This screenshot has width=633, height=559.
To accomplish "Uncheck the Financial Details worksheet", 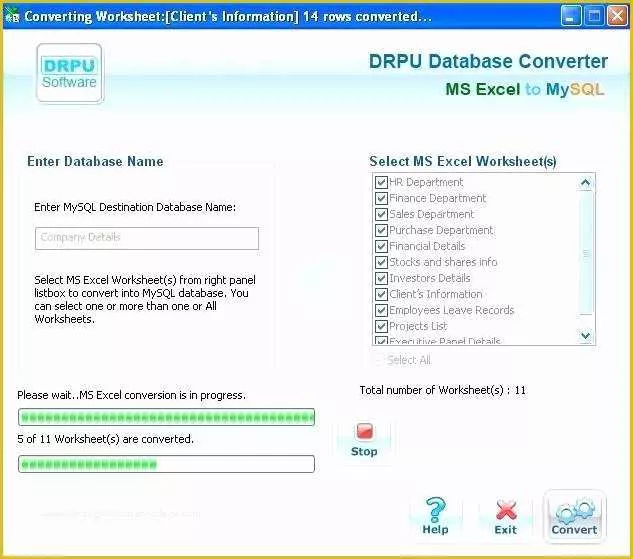I will click(381, 246).
